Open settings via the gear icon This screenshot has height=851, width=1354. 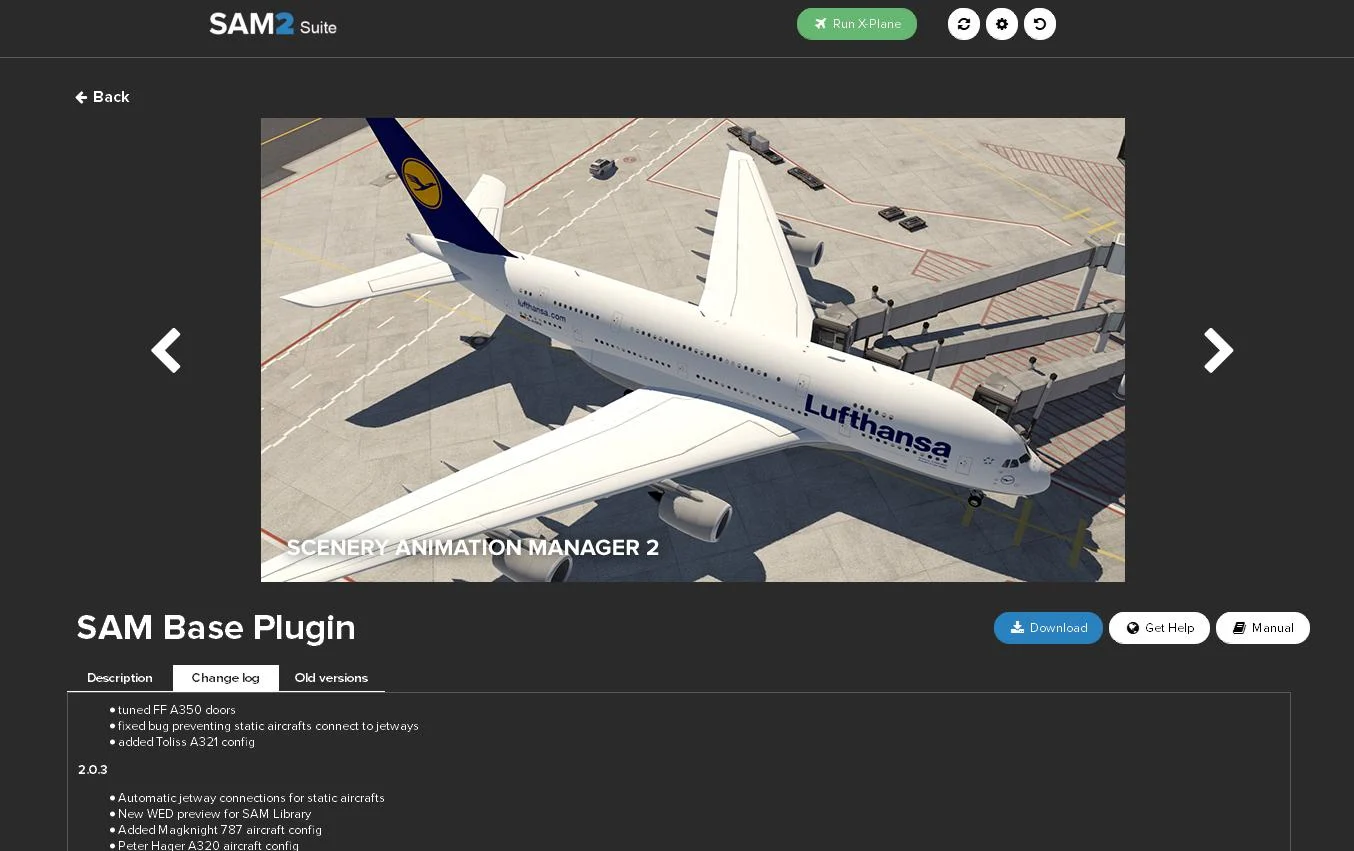click(x=1002, y=24)
